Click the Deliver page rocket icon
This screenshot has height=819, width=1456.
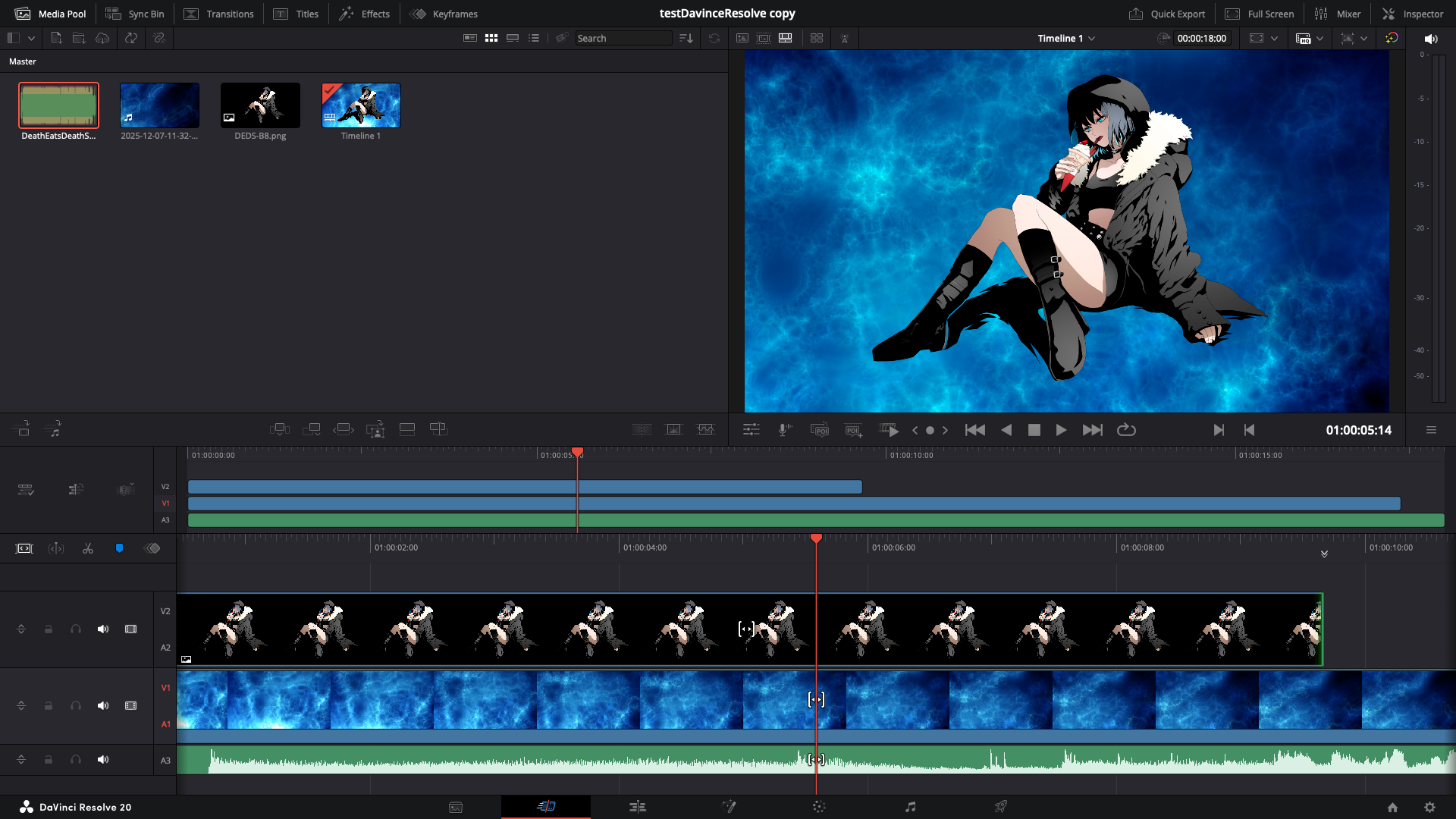coord(1001,807)
